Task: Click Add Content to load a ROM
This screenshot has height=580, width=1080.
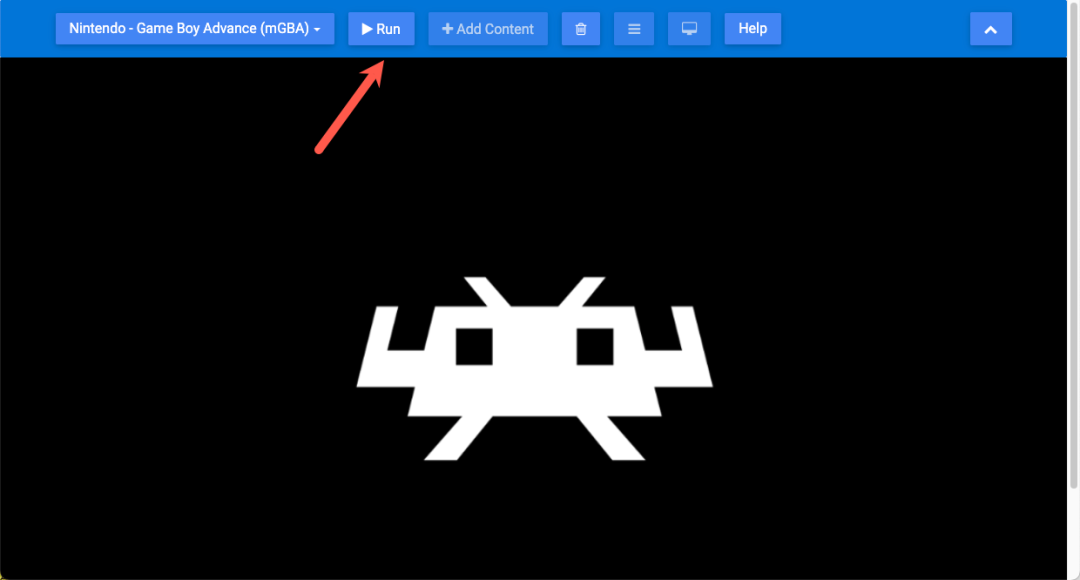Action: tap(488, 28)
